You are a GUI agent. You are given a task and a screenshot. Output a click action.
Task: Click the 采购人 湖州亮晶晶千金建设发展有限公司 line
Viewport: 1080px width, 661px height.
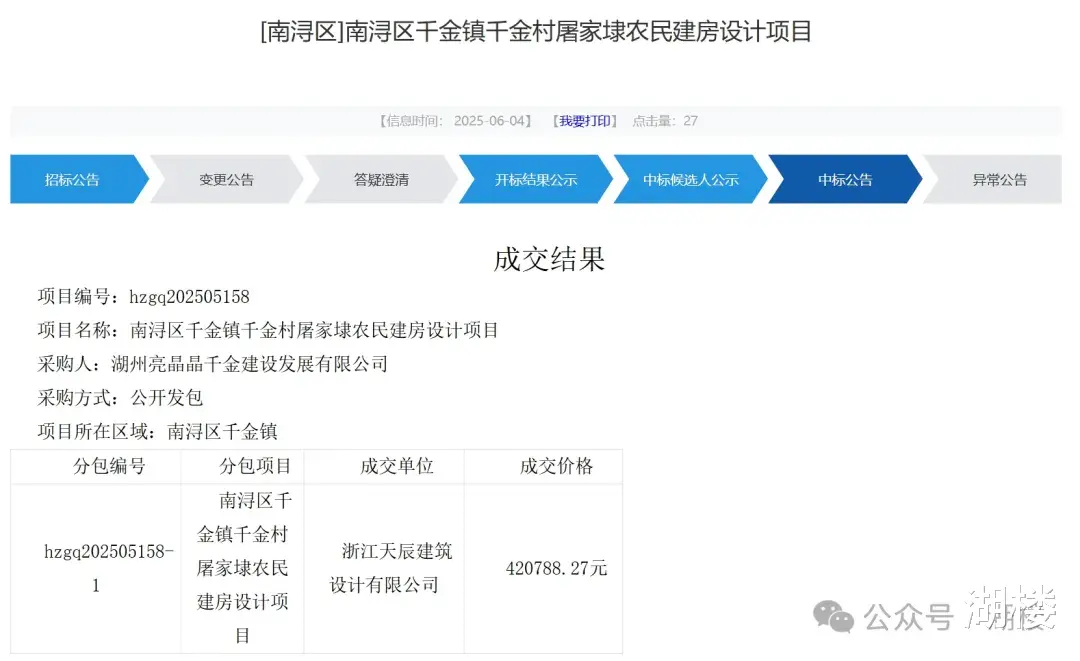(213, 364)
